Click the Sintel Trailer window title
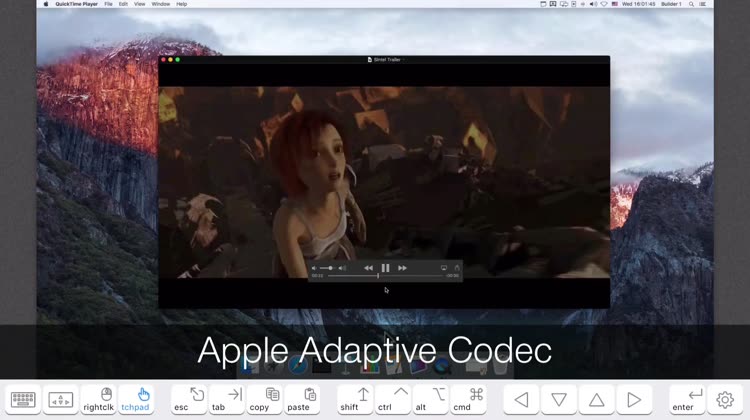 (386, 60)
